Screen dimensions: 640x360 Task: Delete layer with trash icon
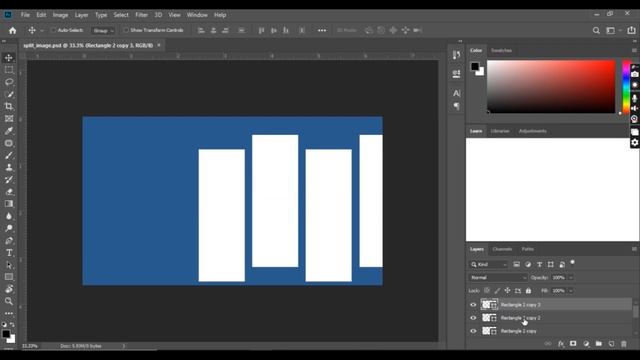coord(624,344)
